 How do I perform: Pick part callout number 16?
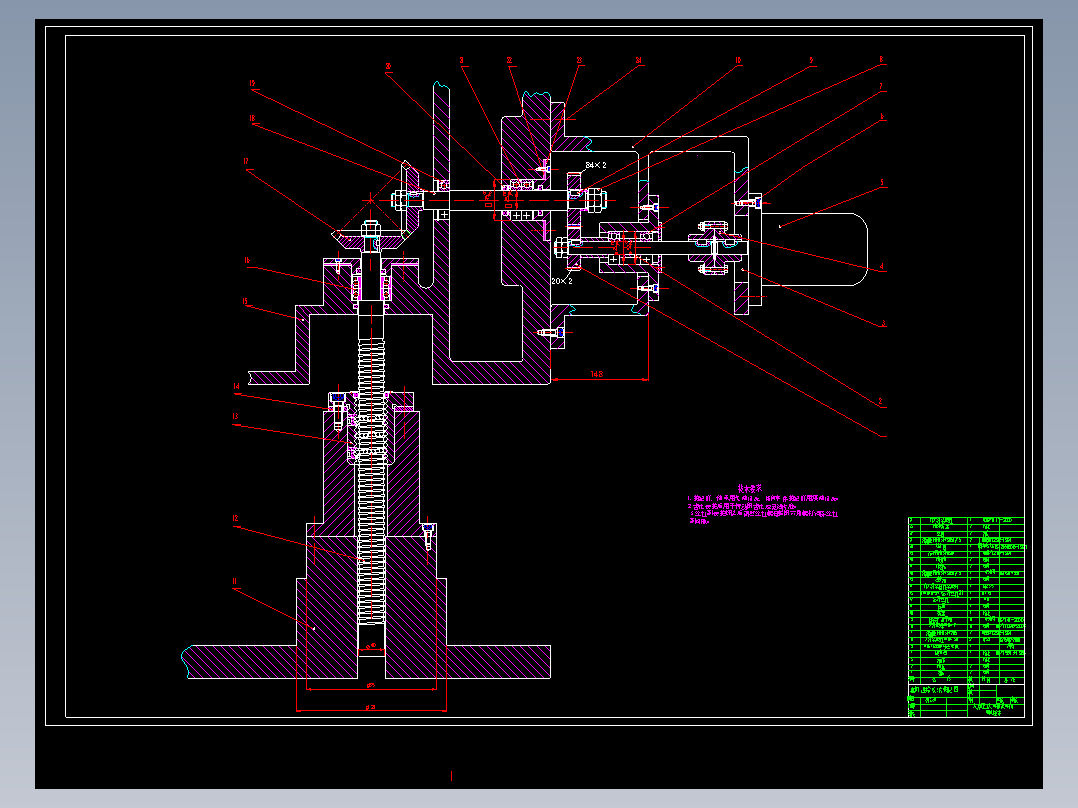[246, 261]
